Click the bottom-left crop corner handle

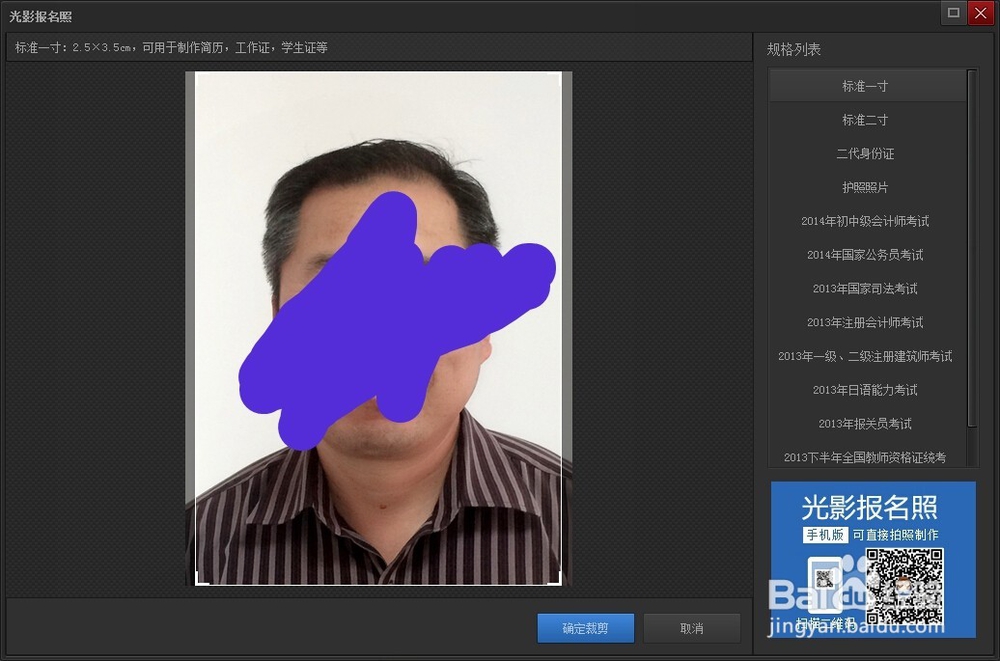(200, 579)
